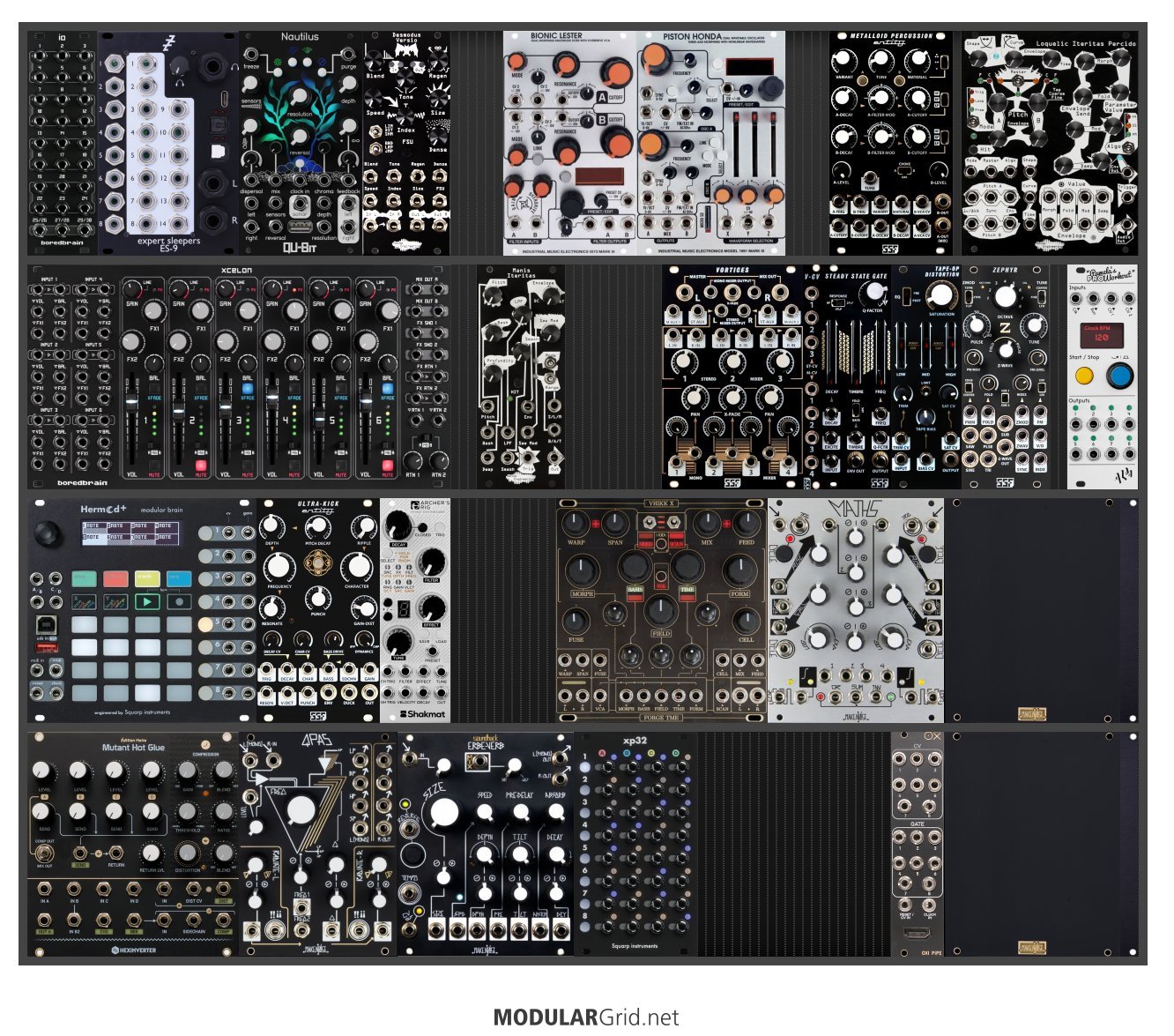Toggle the Tune coarse/fine switch on Zephyr
This screenshot has width=1174, height=1036.
tap(1043, 296)
